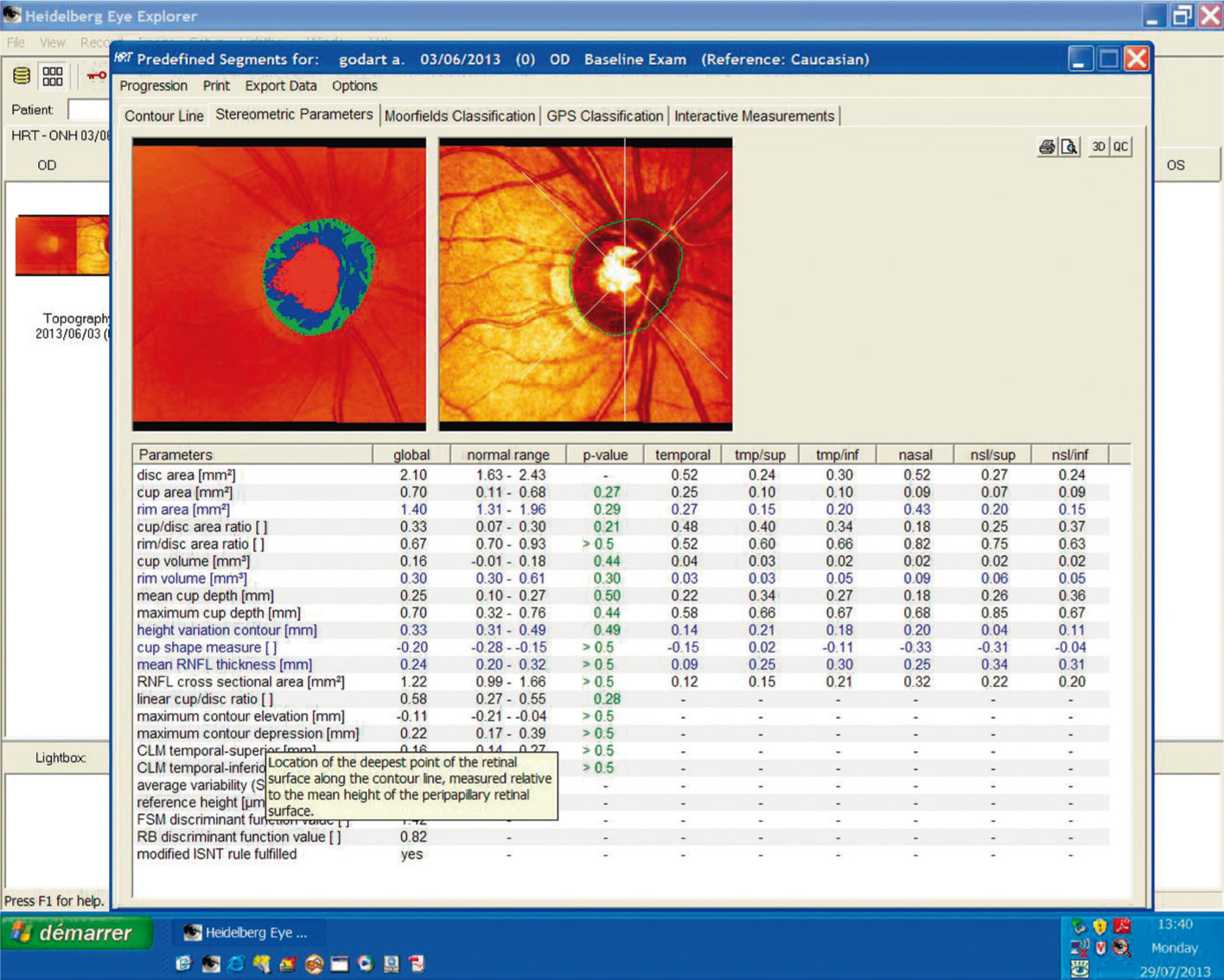Click the printer icon in the stereometric panel

pos(1047,147)
